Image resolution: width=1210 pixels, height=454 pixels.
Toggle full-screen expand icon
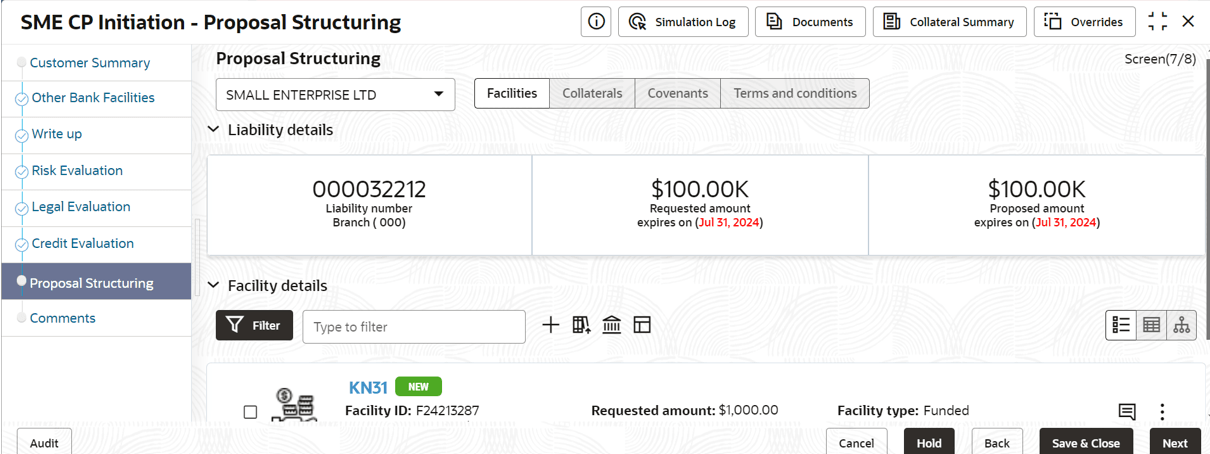coord(1158,21)
